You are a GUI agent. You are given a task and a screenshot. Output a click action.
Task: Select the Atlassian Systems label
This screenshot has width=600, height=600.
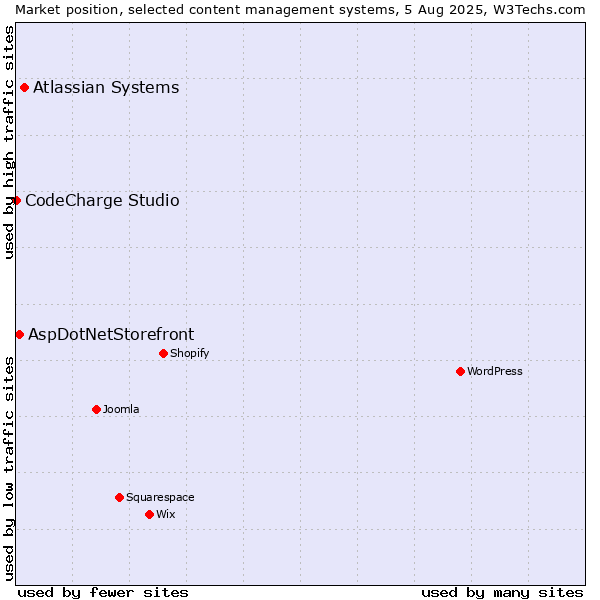point(106,88)
